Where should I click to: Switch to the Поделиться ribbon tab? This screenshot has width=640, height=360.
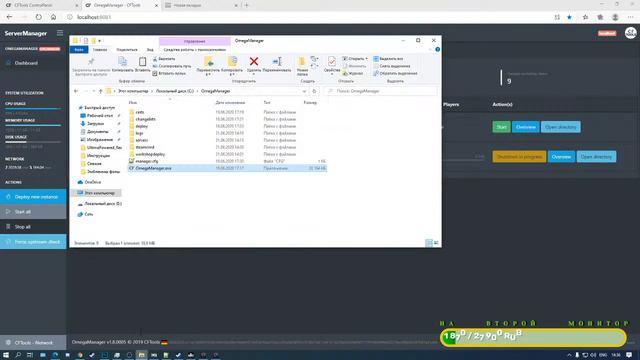point(127,49)
